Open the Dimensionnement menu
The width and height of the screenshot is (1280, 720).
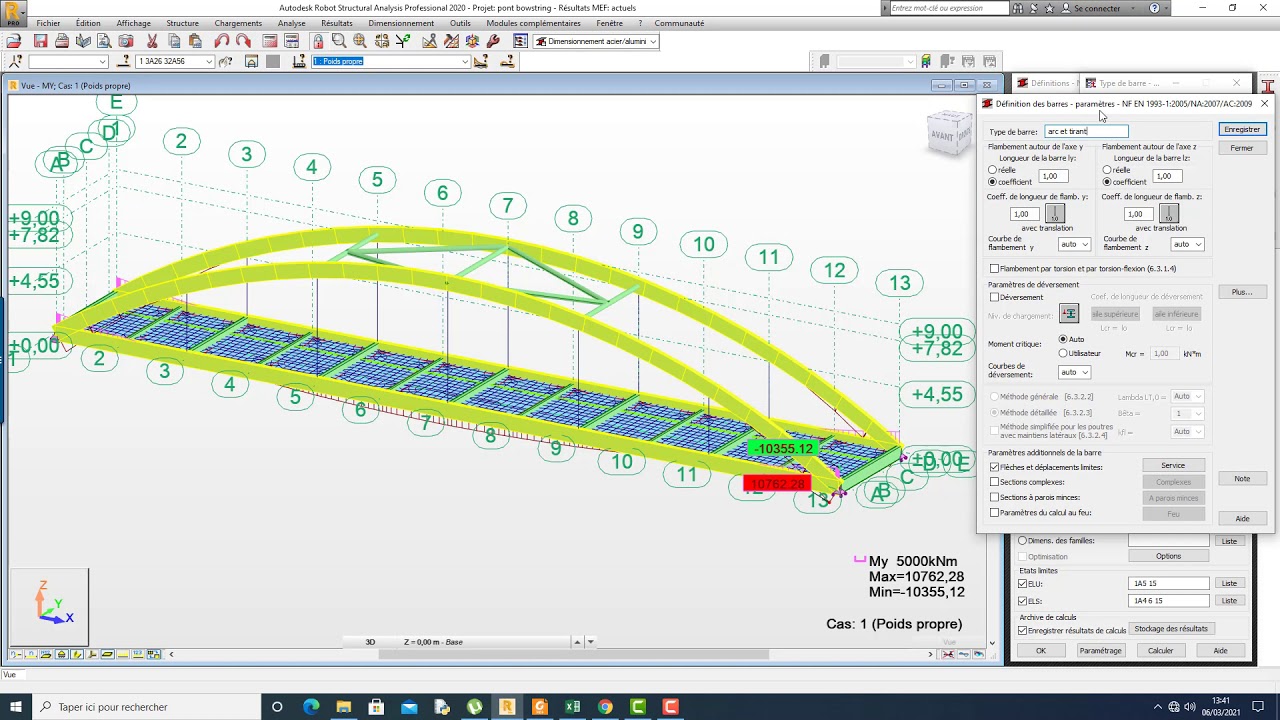pos(401,23)
